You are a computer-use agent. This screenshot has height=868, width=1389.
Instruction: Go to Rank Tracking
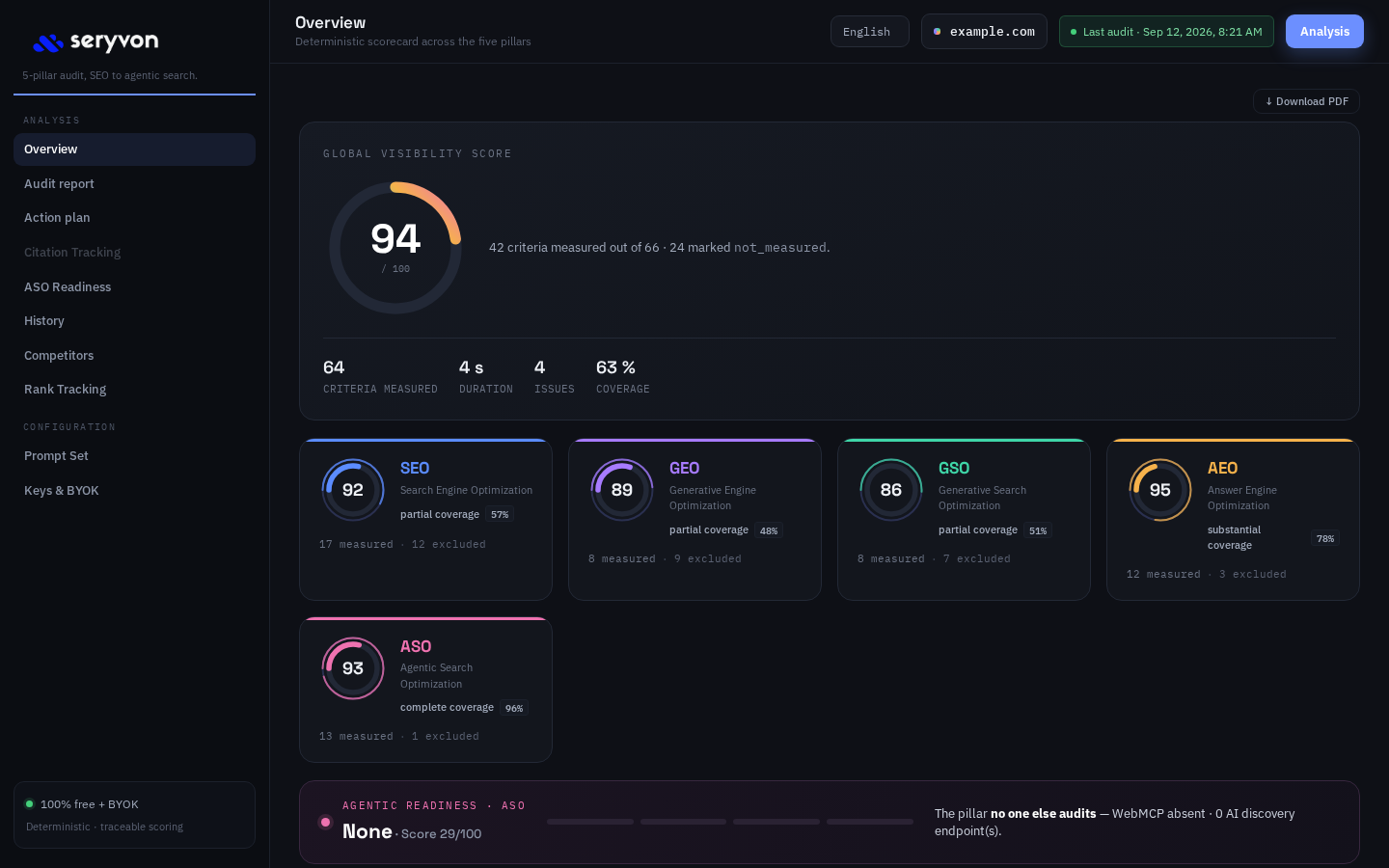point(134,390)
